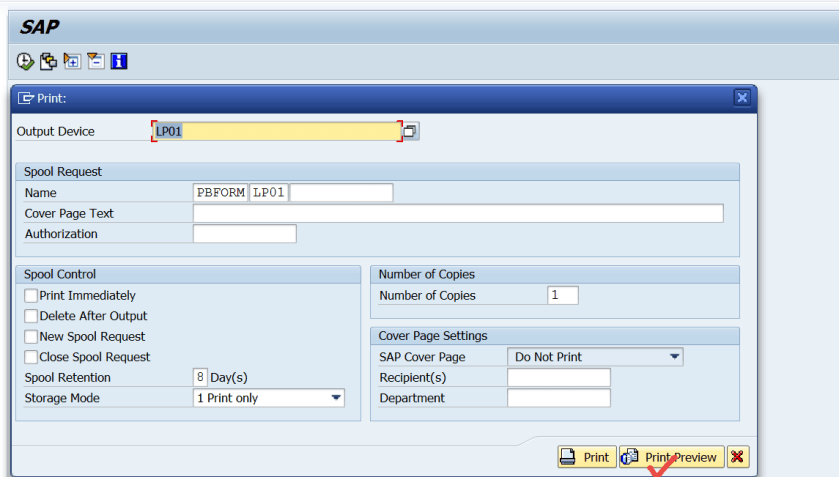The image size is (839, 477).
Task: Click the Cover Page Settings header
Action: click(x=555, y=336)
